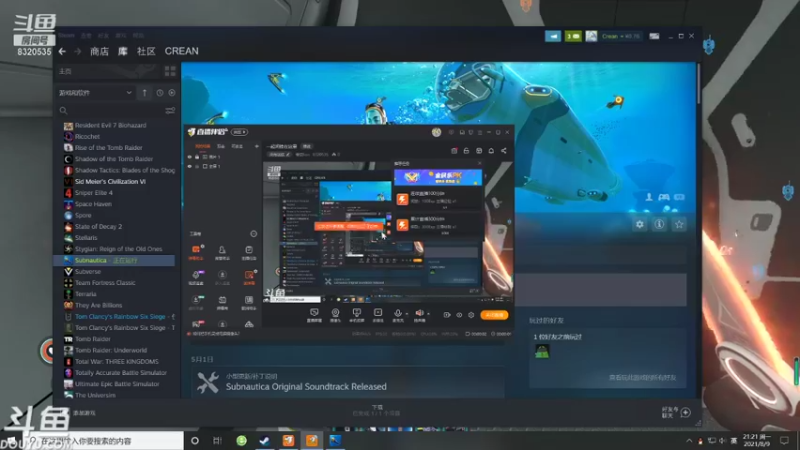Open Subnautica game settings gear

[639, 224]
